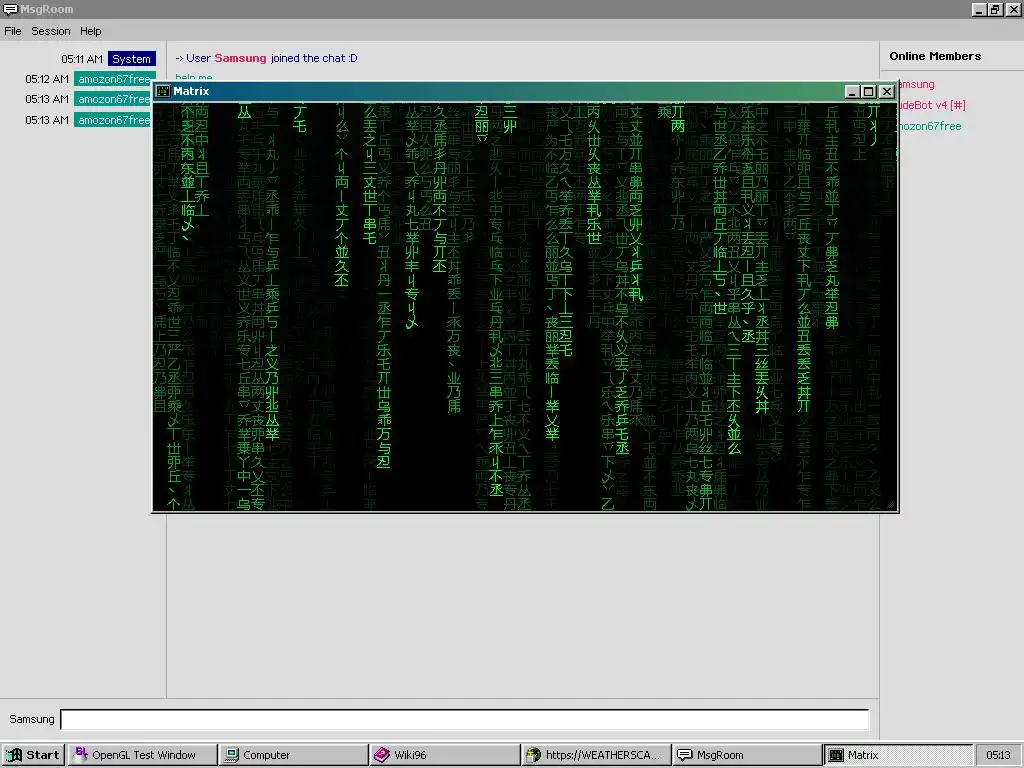Click the Wiki96 book icon in taskbar

point(382,755)
